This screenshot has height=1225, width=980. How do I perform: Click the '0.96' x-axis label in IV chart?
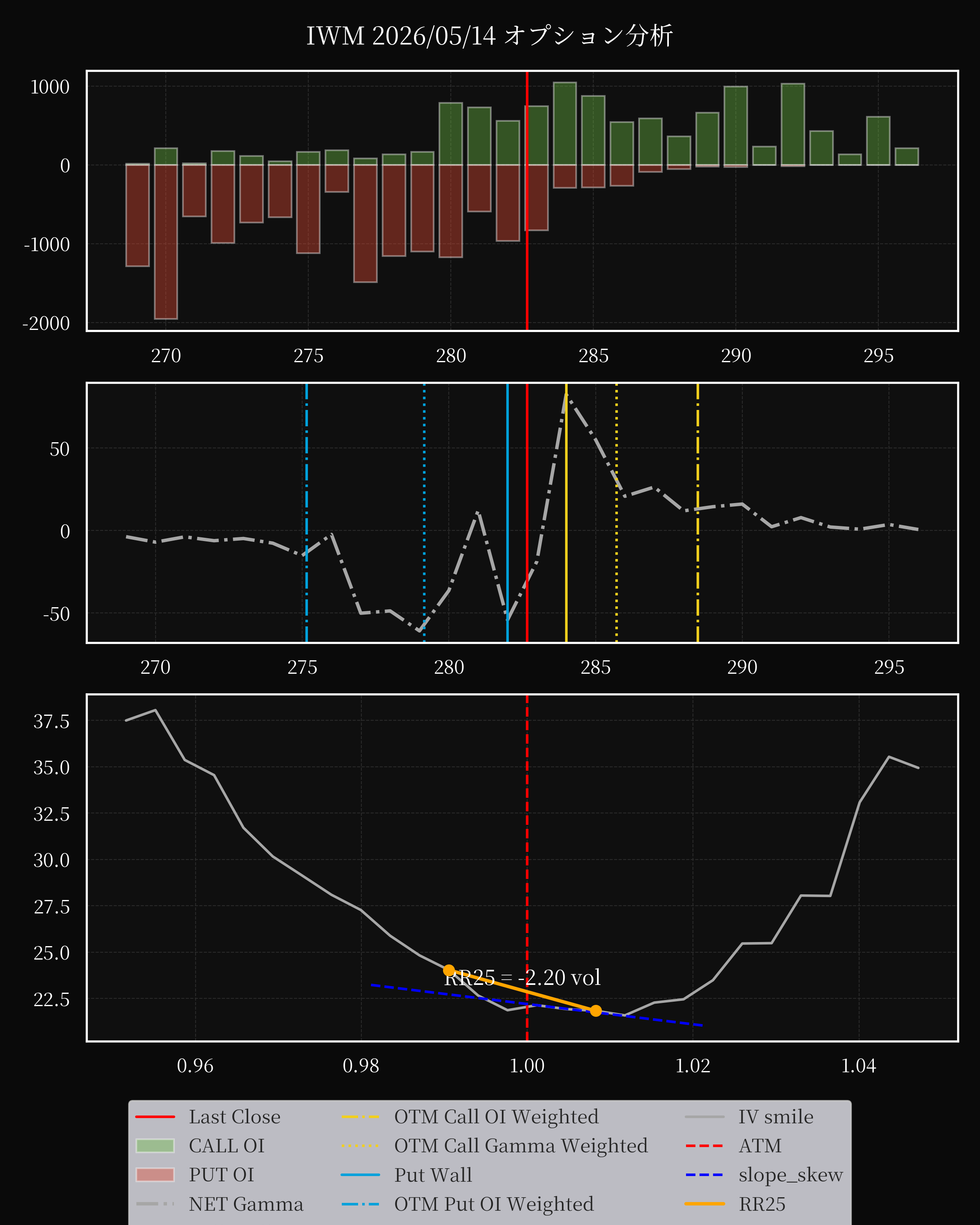(195, 1065)
